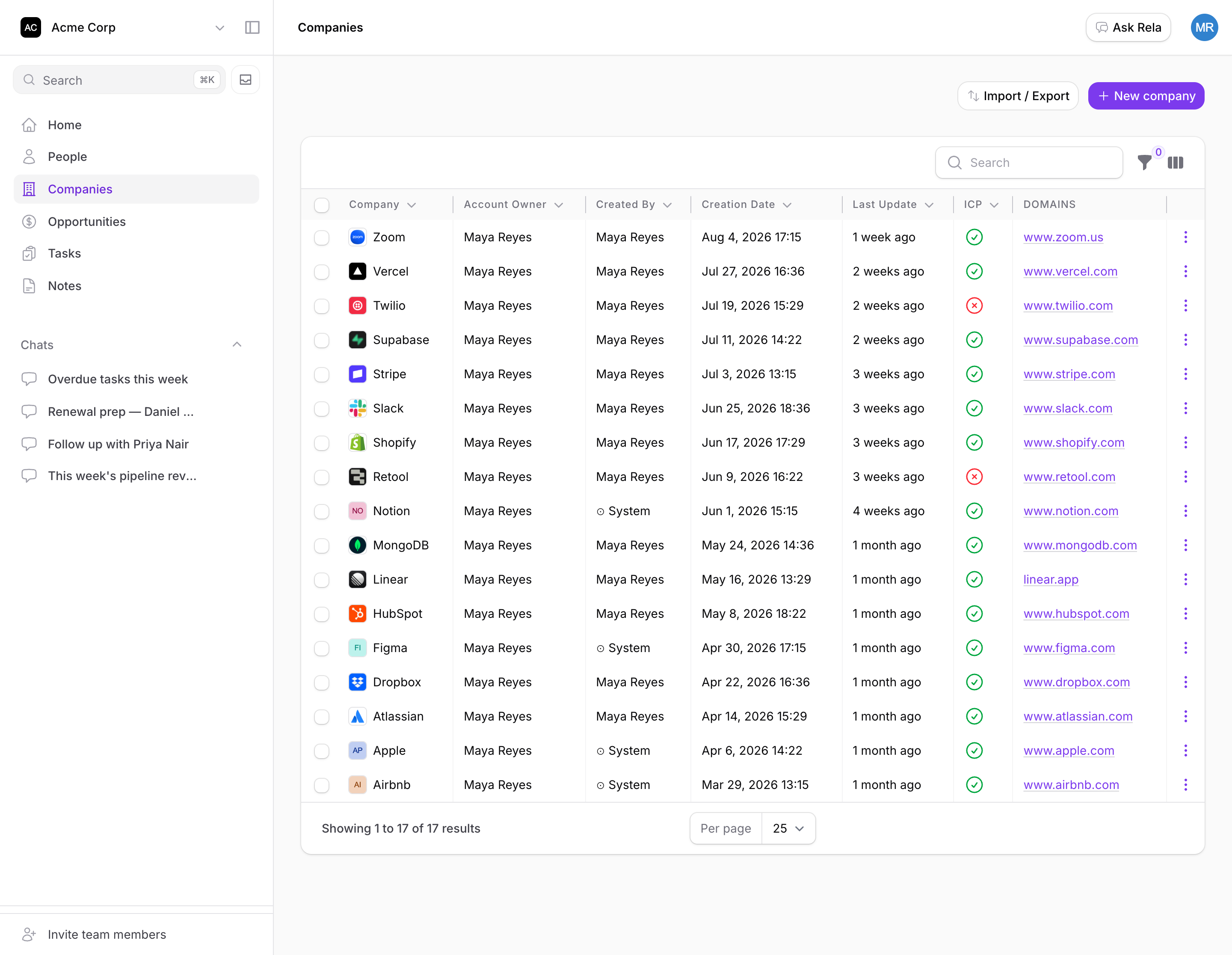Screen dimensions: 1232x955
Task: Select the Airbnb row checkbox
Action: (322, 786)
